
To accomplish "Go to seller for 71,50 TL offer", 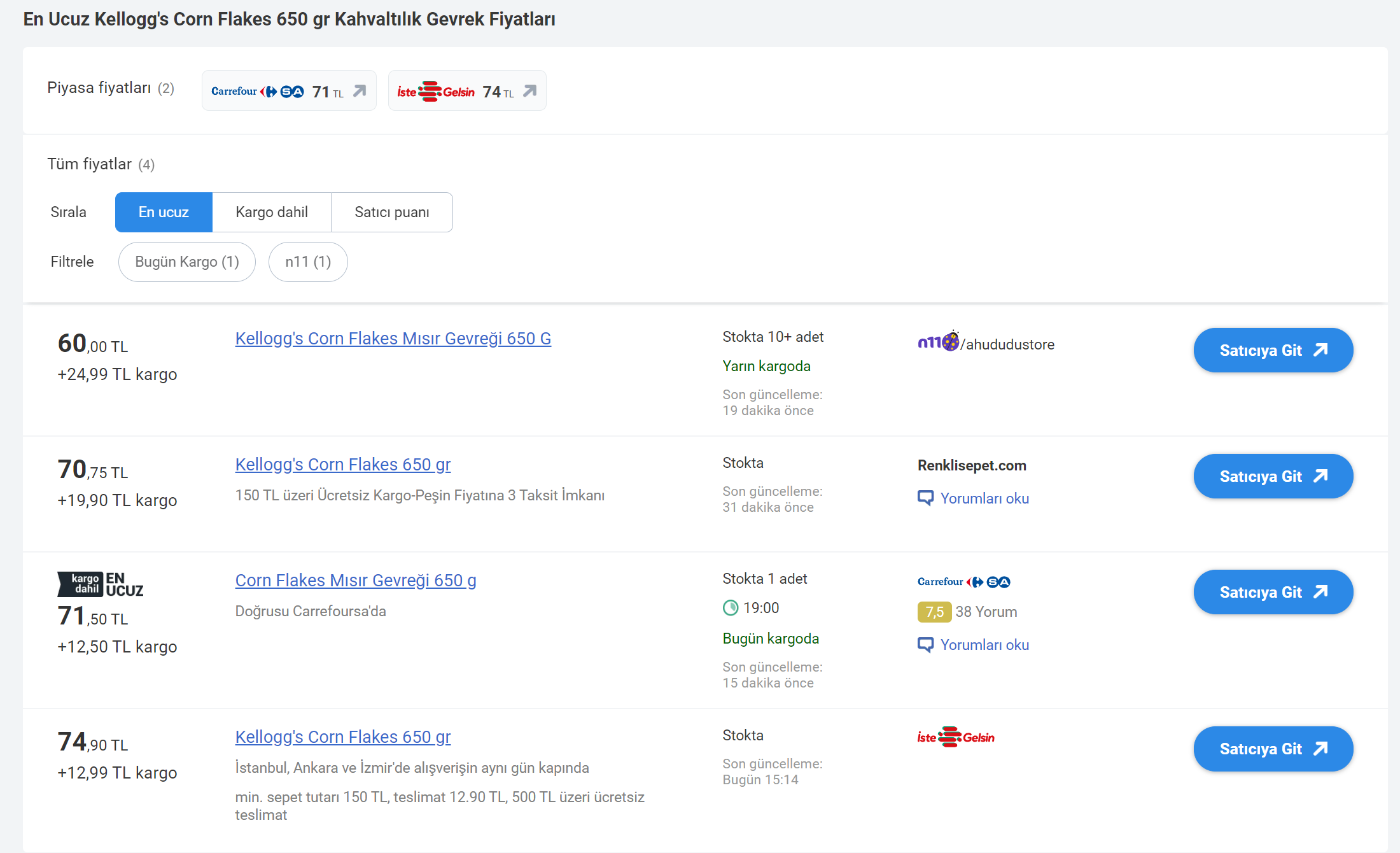I will pyautogui.click(x=1273, y=592).
